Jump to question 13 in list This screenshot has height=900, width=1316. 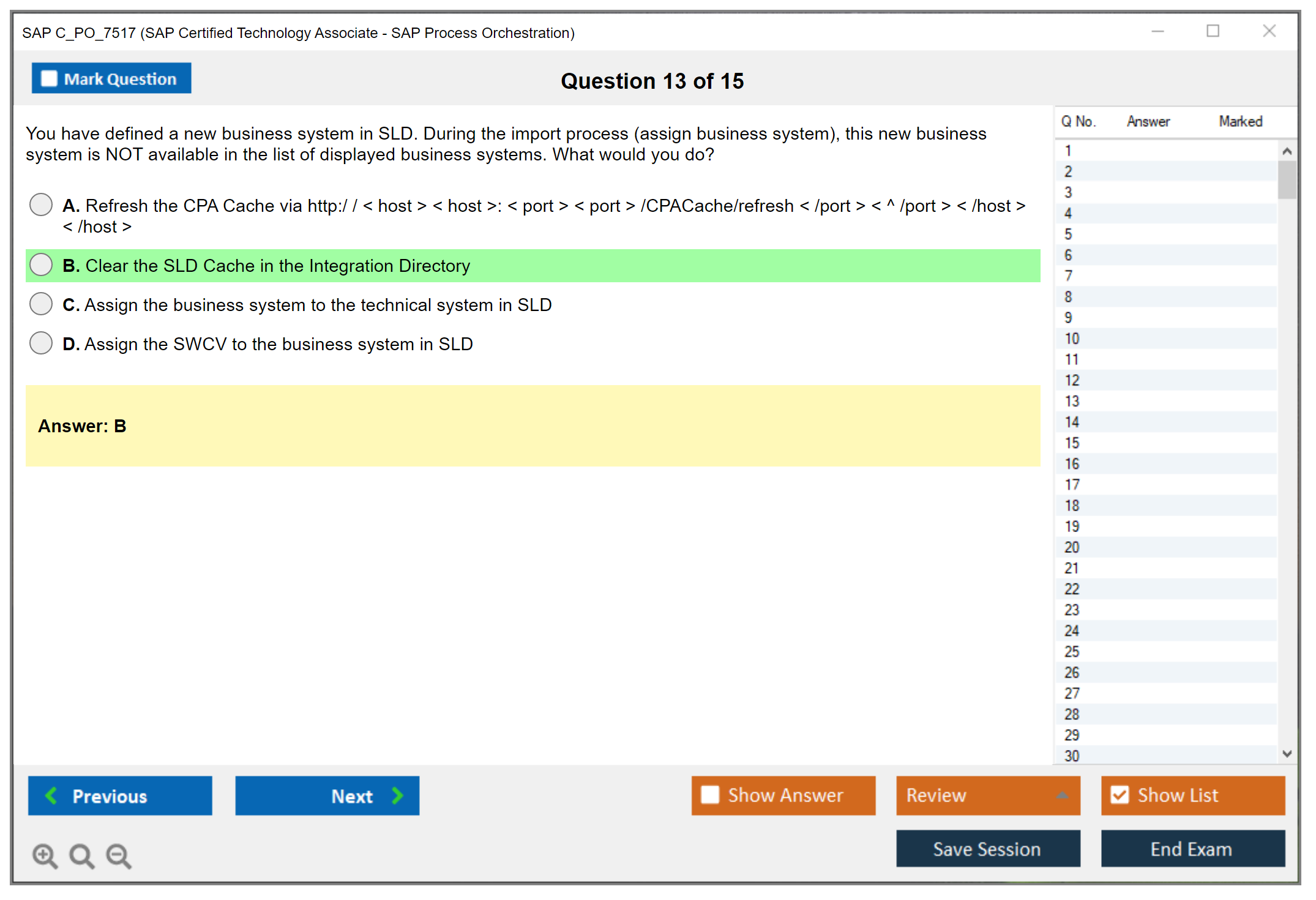1072,401
